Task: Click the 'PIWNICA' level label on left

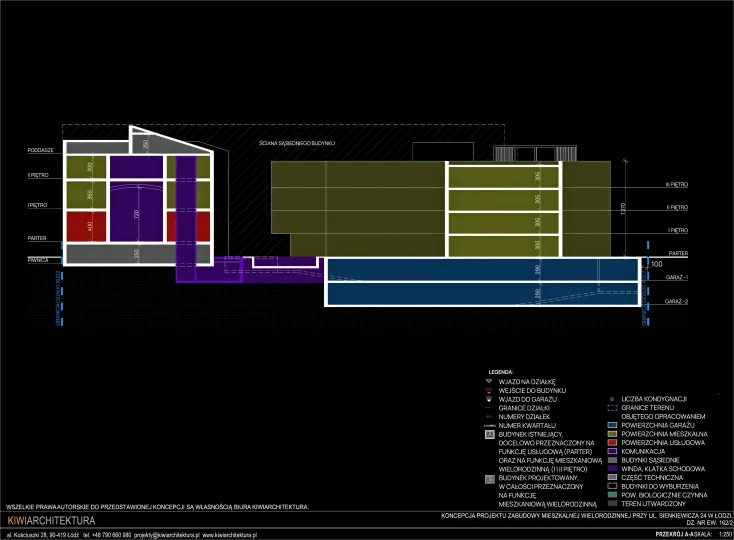Action: tap(40, 260)
